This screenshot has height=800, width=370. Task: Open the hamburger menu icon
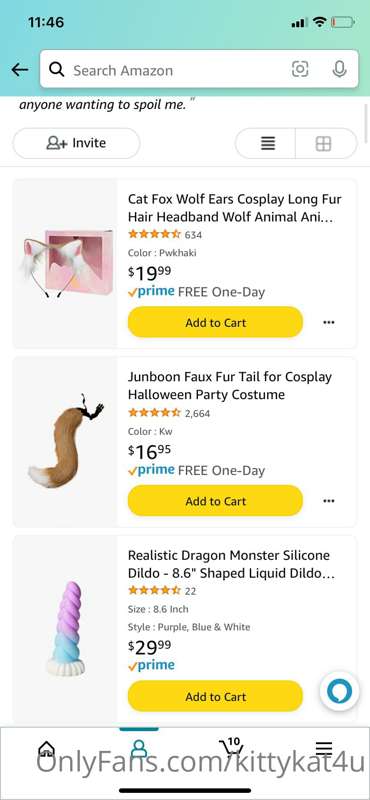pos(324,748)
